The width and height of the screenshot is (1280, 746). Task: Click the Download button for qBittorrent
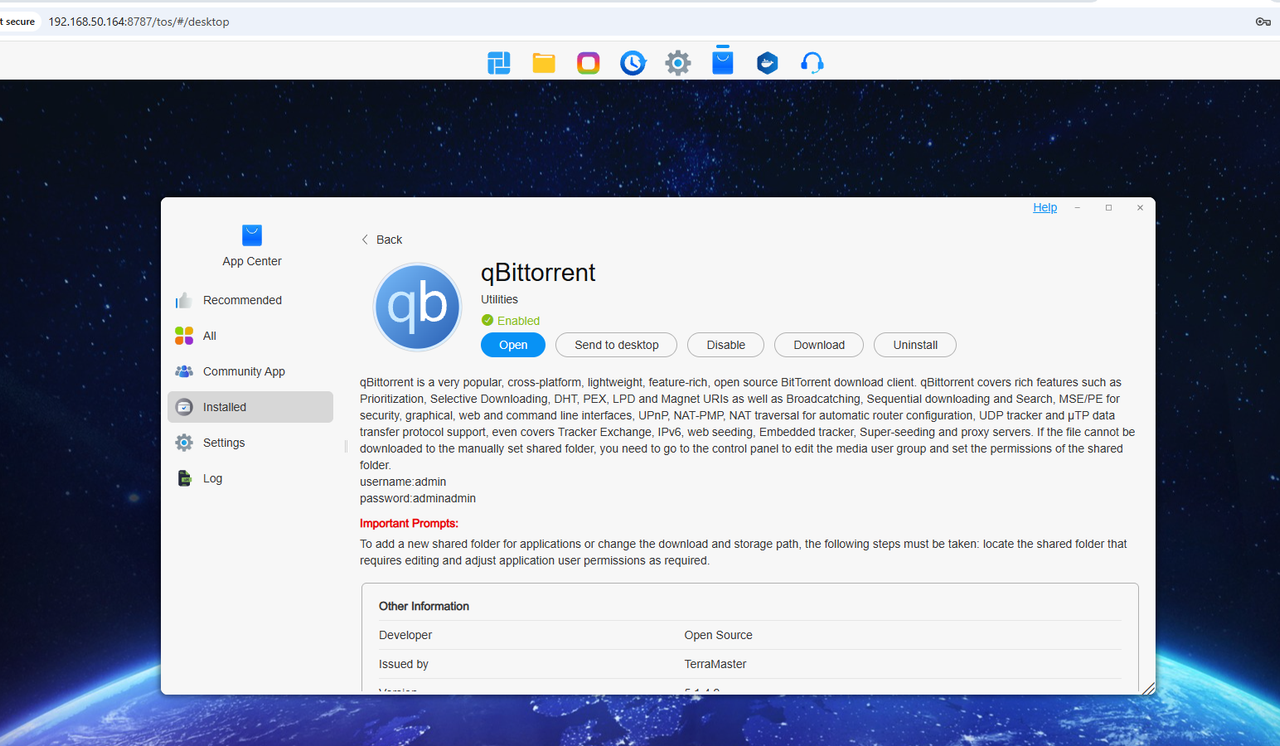[x=819, y=345]
